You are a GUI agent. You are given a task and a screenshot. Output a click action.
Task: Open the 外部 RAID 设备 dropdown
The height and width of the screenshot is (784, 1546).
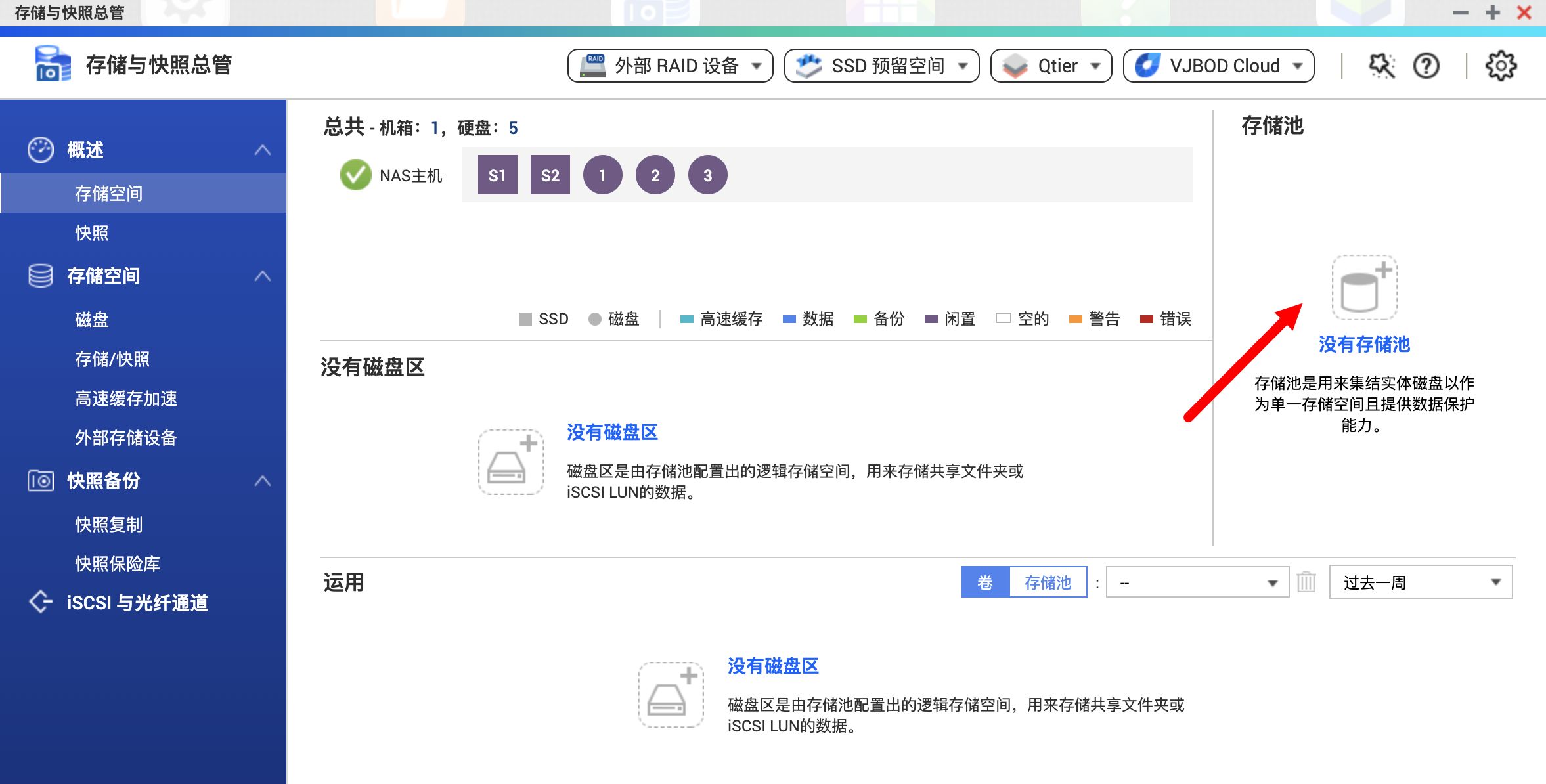[670, 66]
